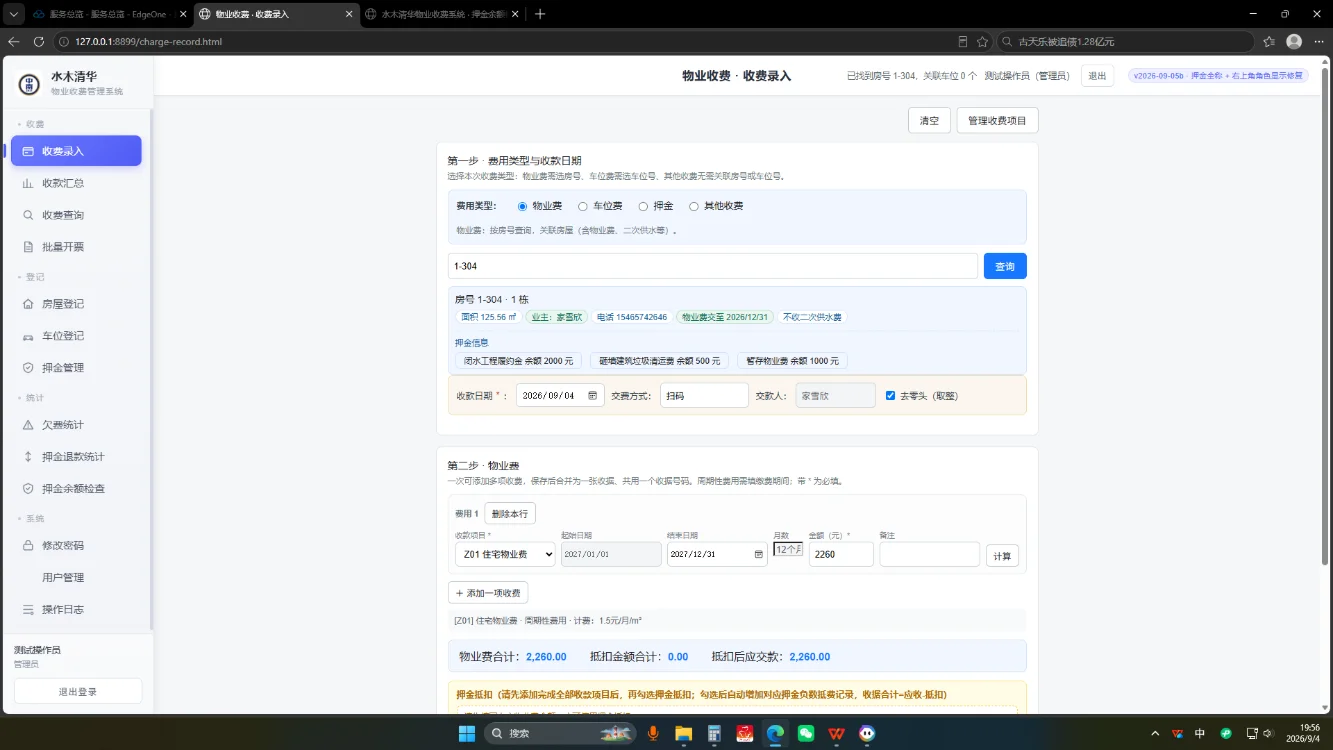Open 收款项目 dropdown Z01 住宅物业费
The image size is (1333, 750).
coord(505,554)
